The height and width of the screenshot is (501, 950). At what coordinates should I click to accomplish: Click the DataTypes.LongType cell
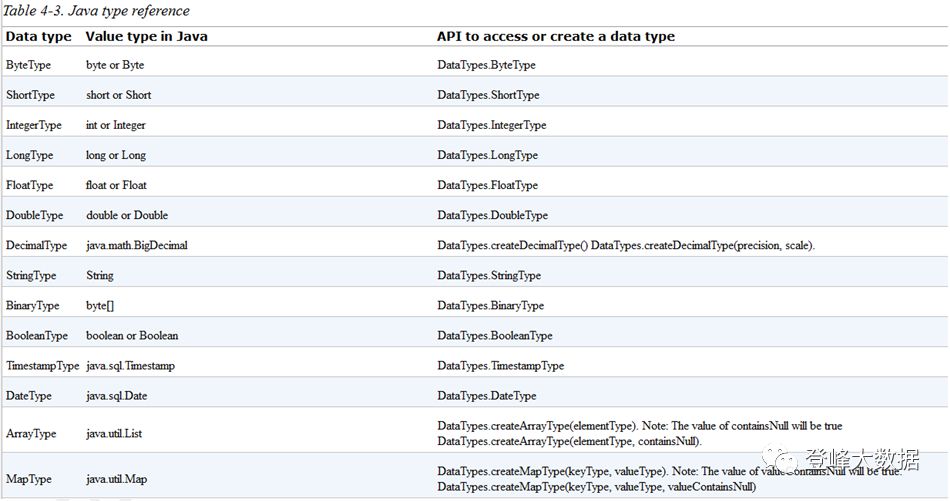click(x=488, y=155)
